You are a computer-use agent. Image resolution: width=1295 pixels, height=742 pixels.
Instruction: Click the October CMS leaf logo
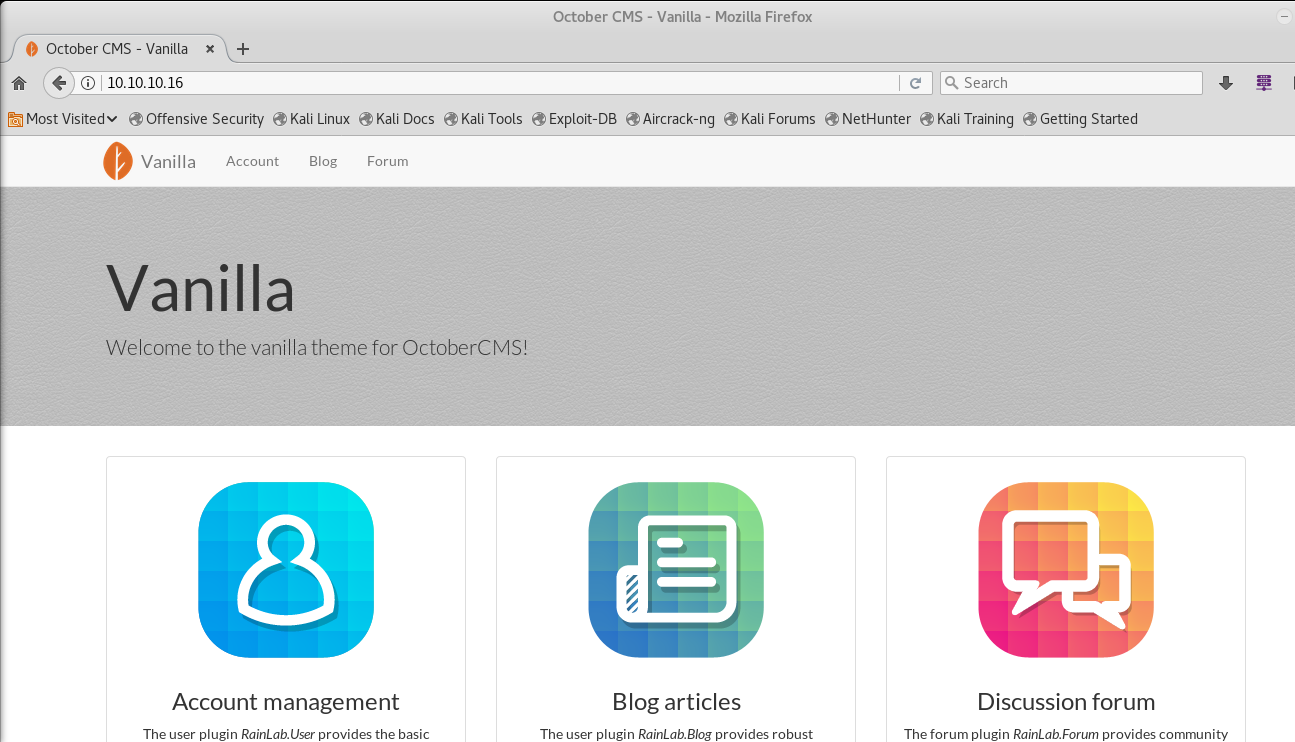pyautogui.click(x=117, y=161)
